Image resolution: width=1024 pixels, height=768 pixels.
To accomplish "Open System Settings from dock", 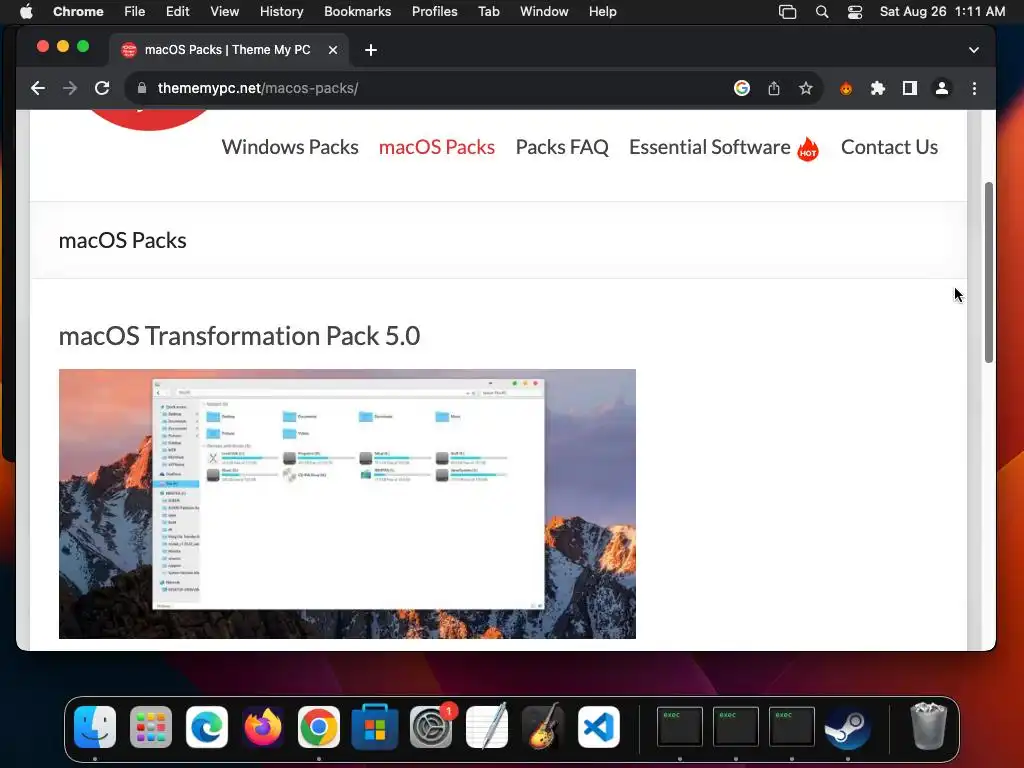I will tap(431, 726).
